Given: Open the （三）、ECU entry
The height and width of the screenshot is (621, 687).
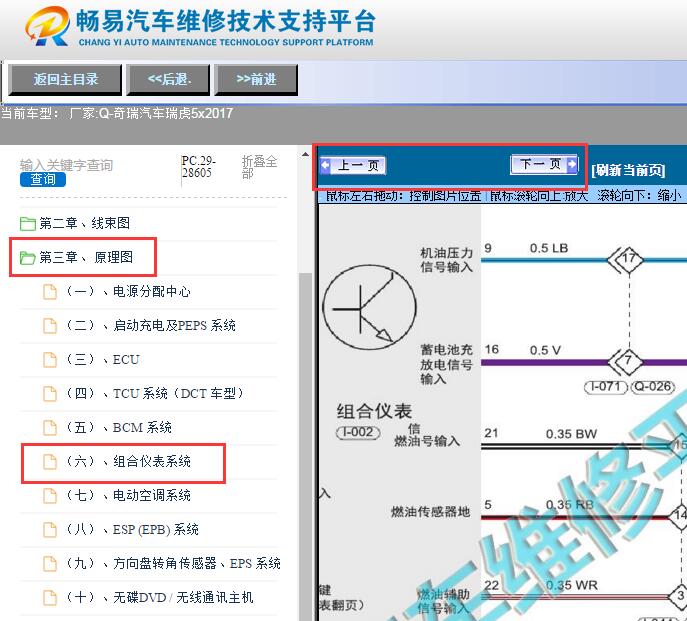Looking at the screenshot, I should (102, 359).
